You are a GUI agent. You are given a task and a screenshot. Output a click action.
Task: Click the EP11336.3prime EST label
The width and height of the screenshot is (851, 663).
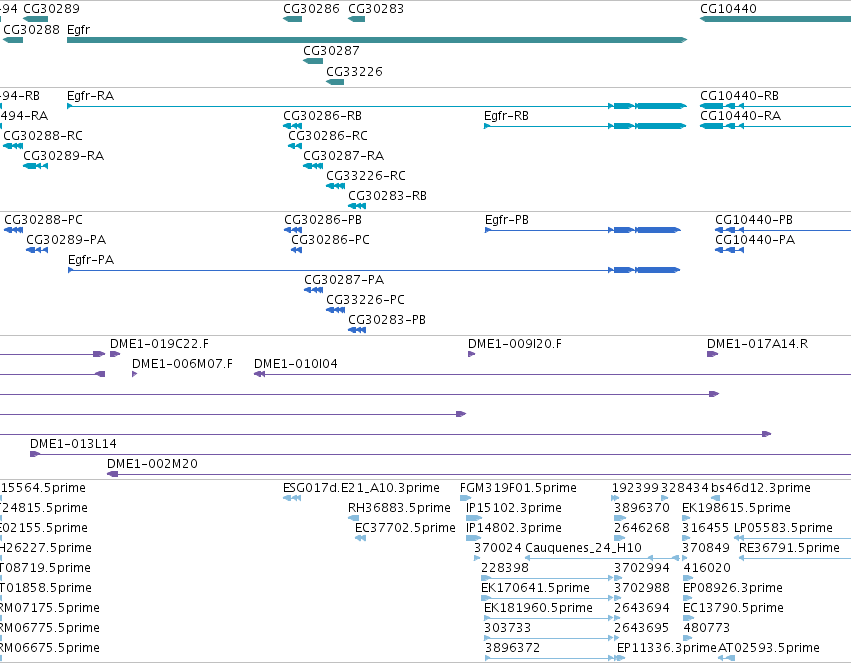tap(666, 648)
